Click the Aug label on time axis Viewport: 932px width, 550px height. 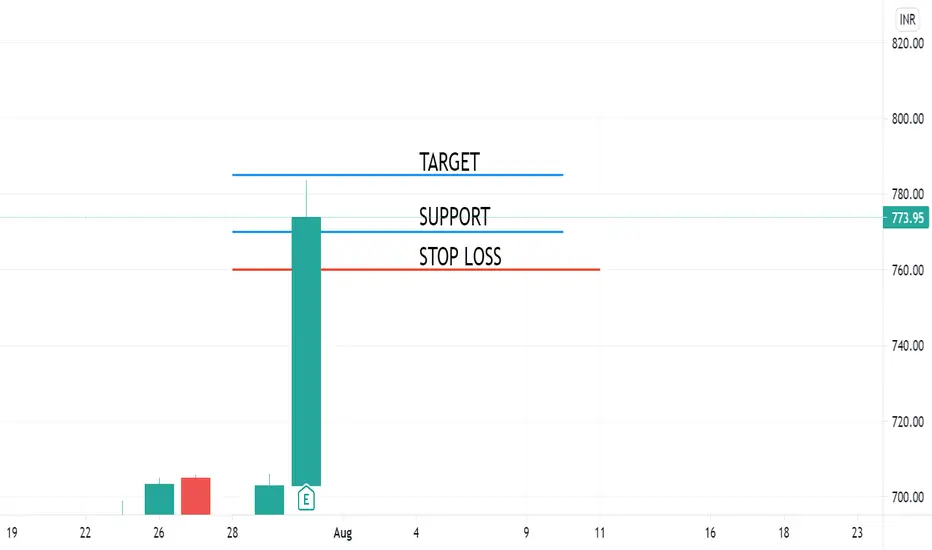pos(342,533)
